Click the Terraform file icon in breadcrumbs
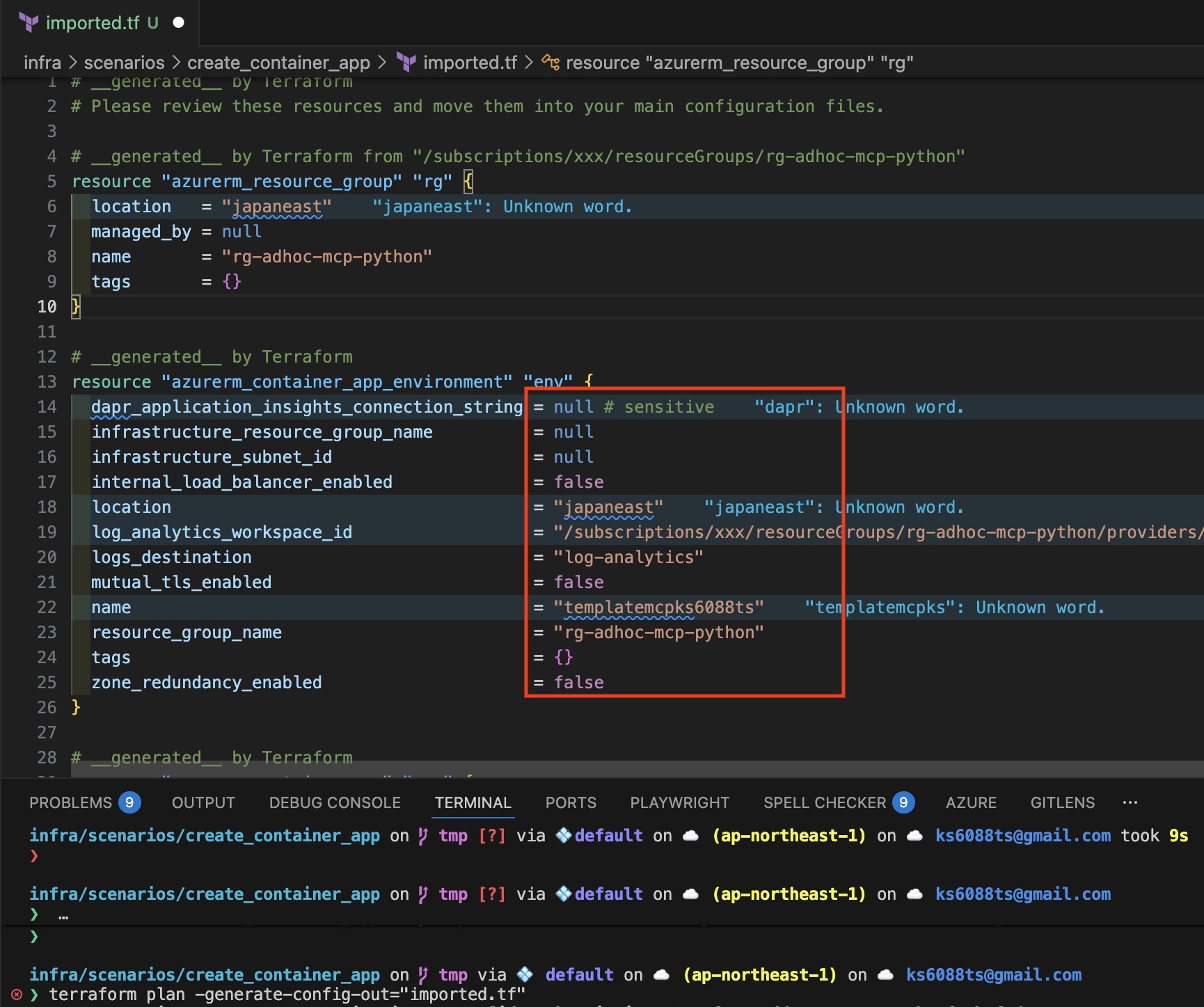The width and height of the screenshot is (1204, 1007). pyautogui.click(x=406, y=63)
